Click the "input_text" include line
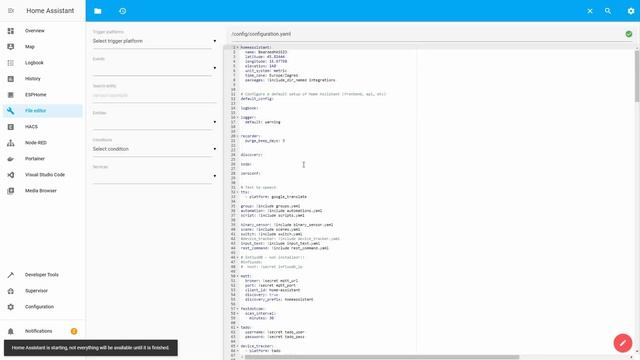The width and height of the screenshot is (640, 360). click(x=280, y=244)
